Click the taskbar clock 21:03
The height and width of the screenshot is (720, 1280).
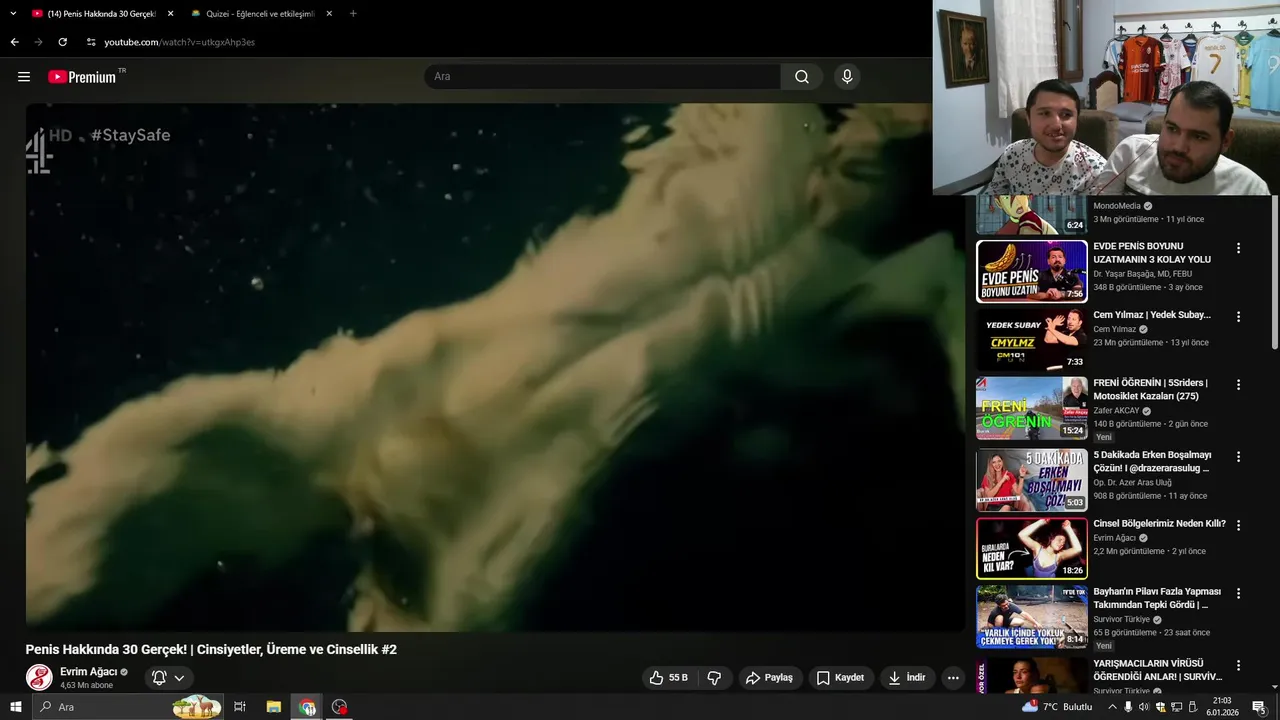click(1220, 701)
